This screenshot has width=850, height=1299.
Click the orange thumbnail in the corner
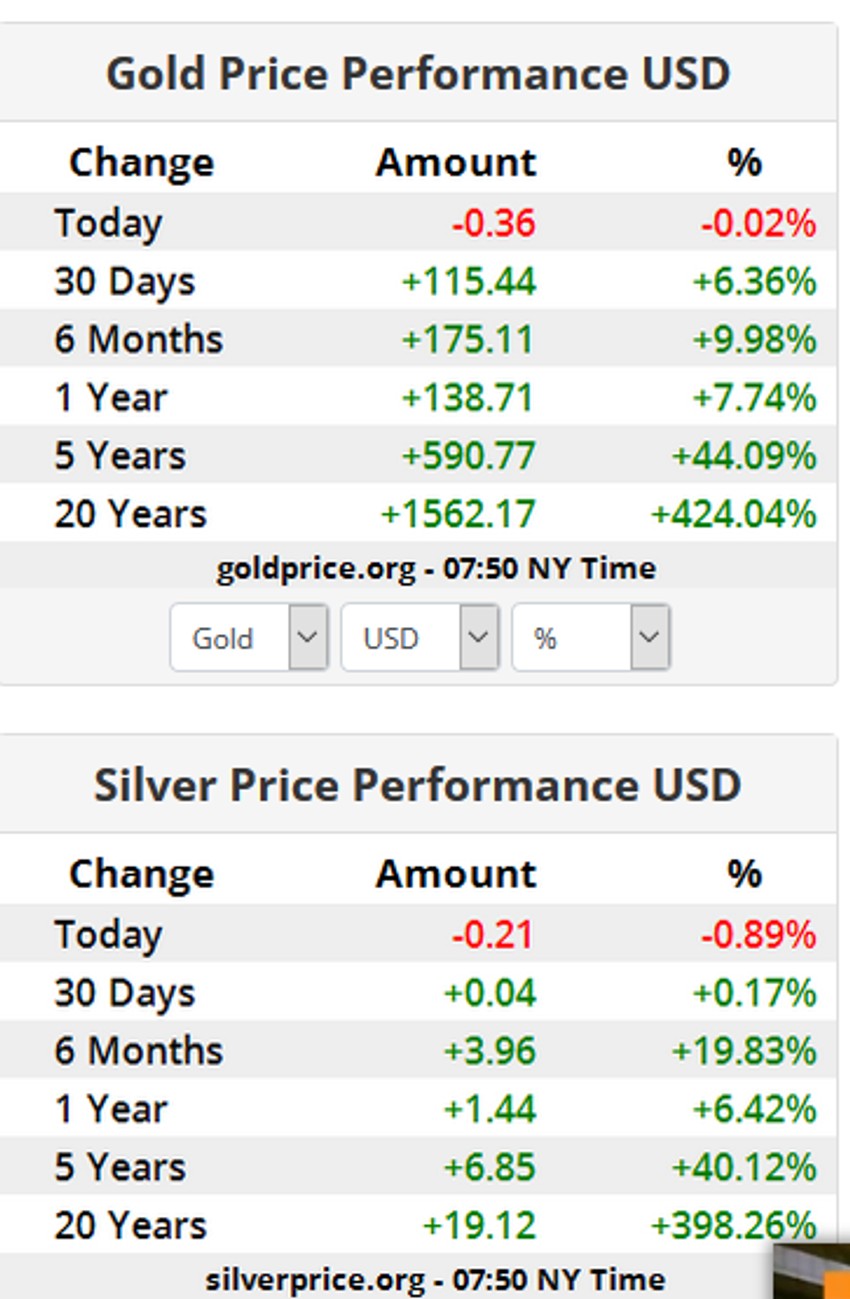pos(812,1273)
